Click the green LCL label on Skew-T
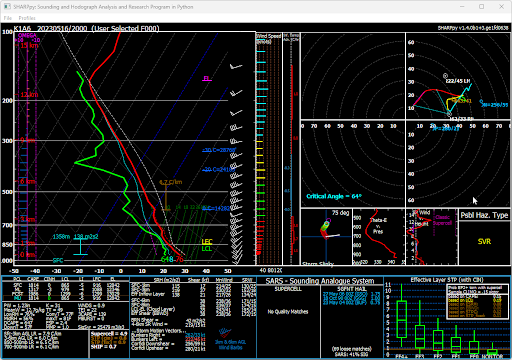This screenshot has width=512, height=360. (207, 249)
